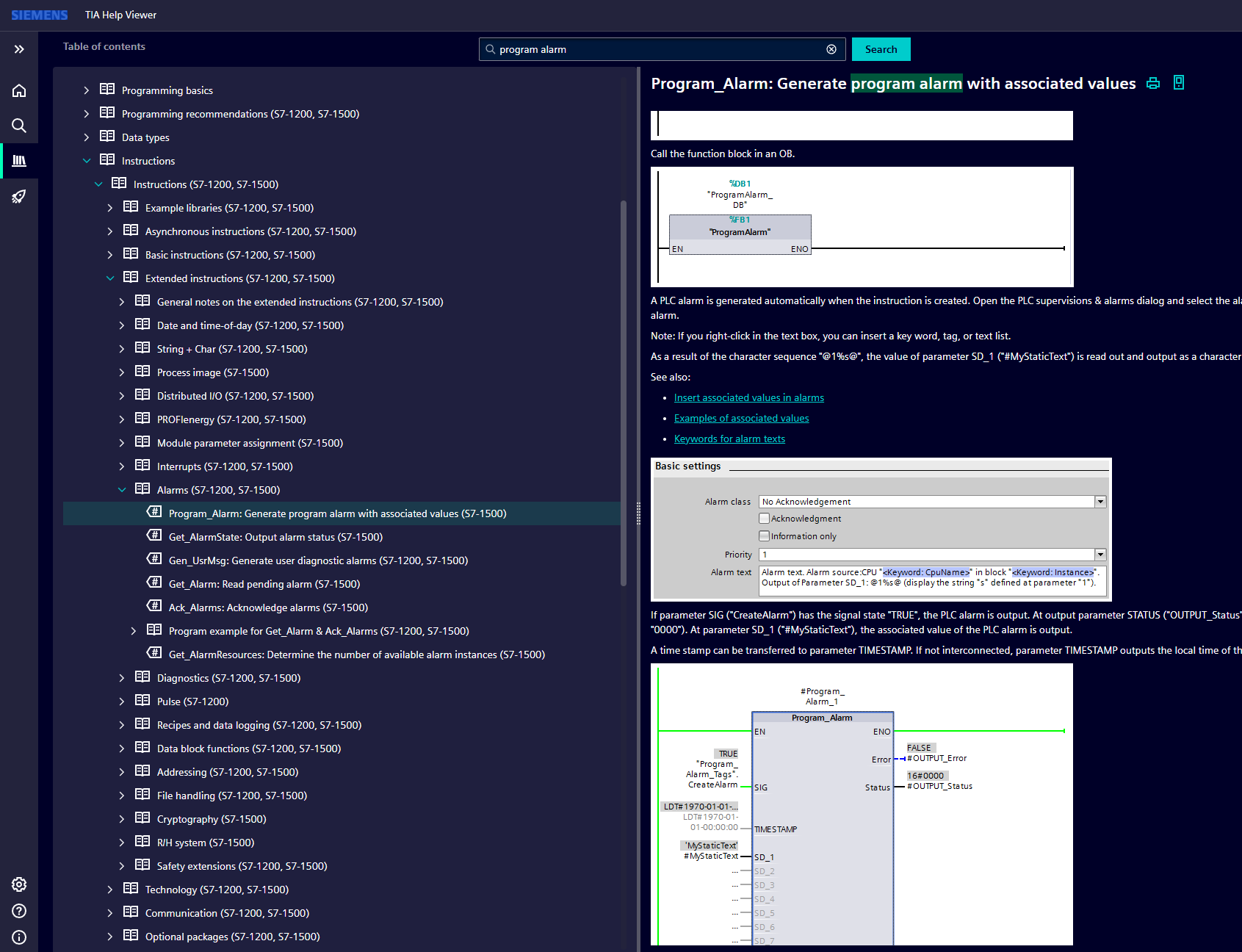Collapse the Alarms (S7-1200, S7-1500) node
Image resolution: width=1242 pixels, height=952 pixels.
(122, 490)
